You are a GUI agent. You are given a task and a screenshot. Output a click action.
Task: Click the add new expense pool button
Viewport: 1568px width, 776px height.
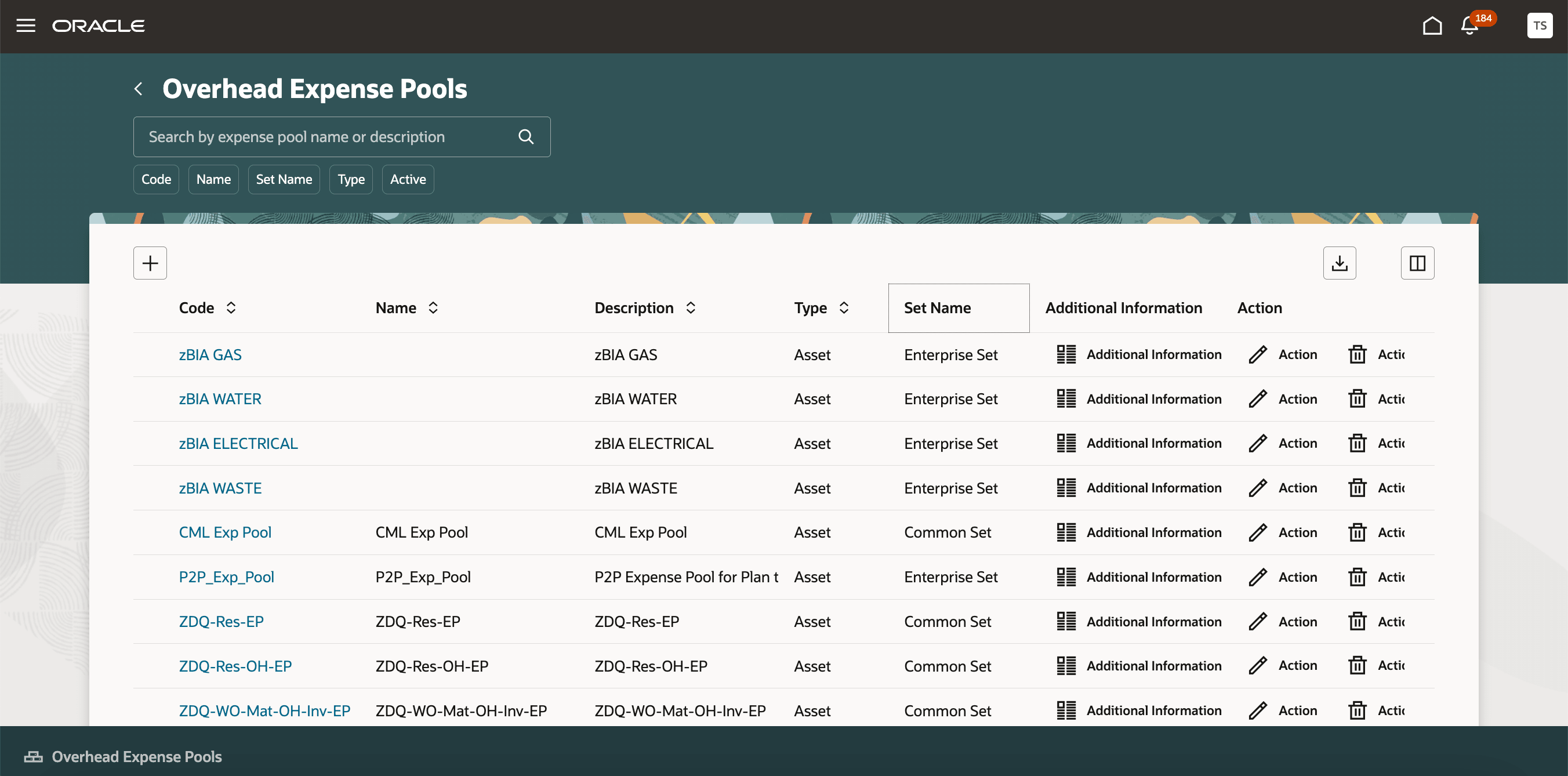pos(150,263)
